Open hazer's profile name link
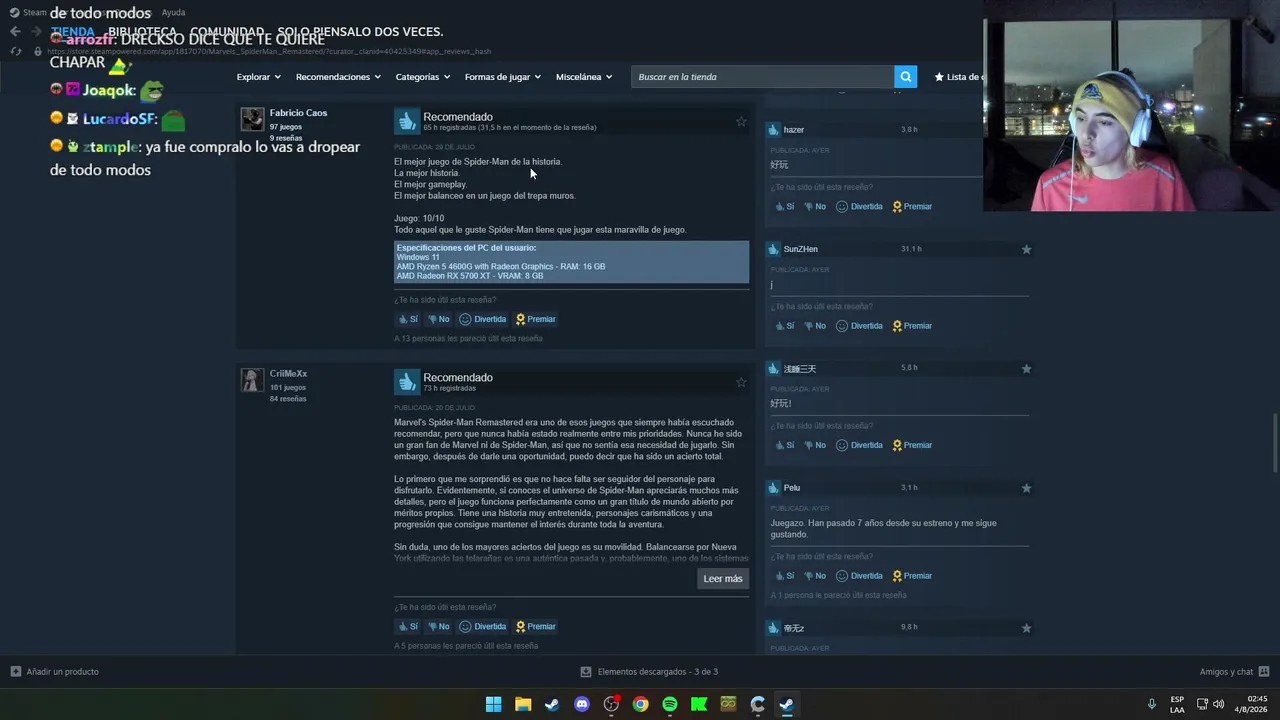1280x720 pixels. [x=794, y=130]
